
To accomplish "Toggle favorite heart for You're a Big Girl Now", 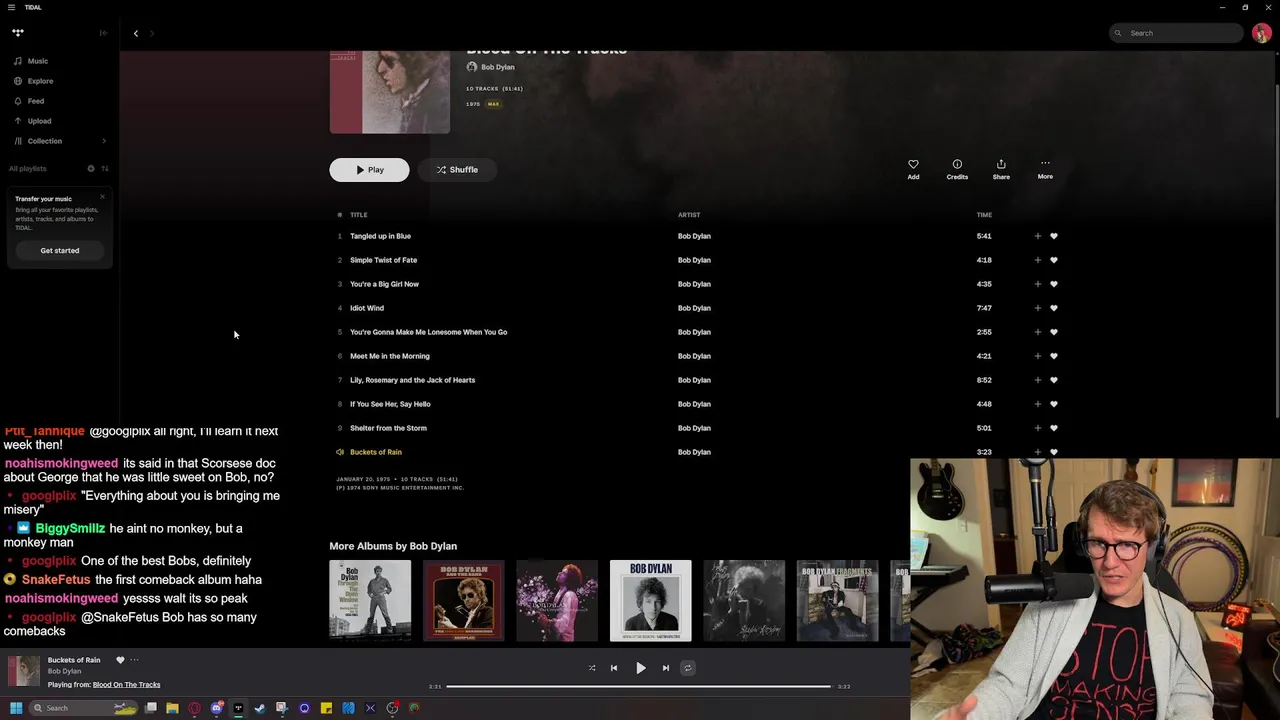I will (x=1054, y=284).
